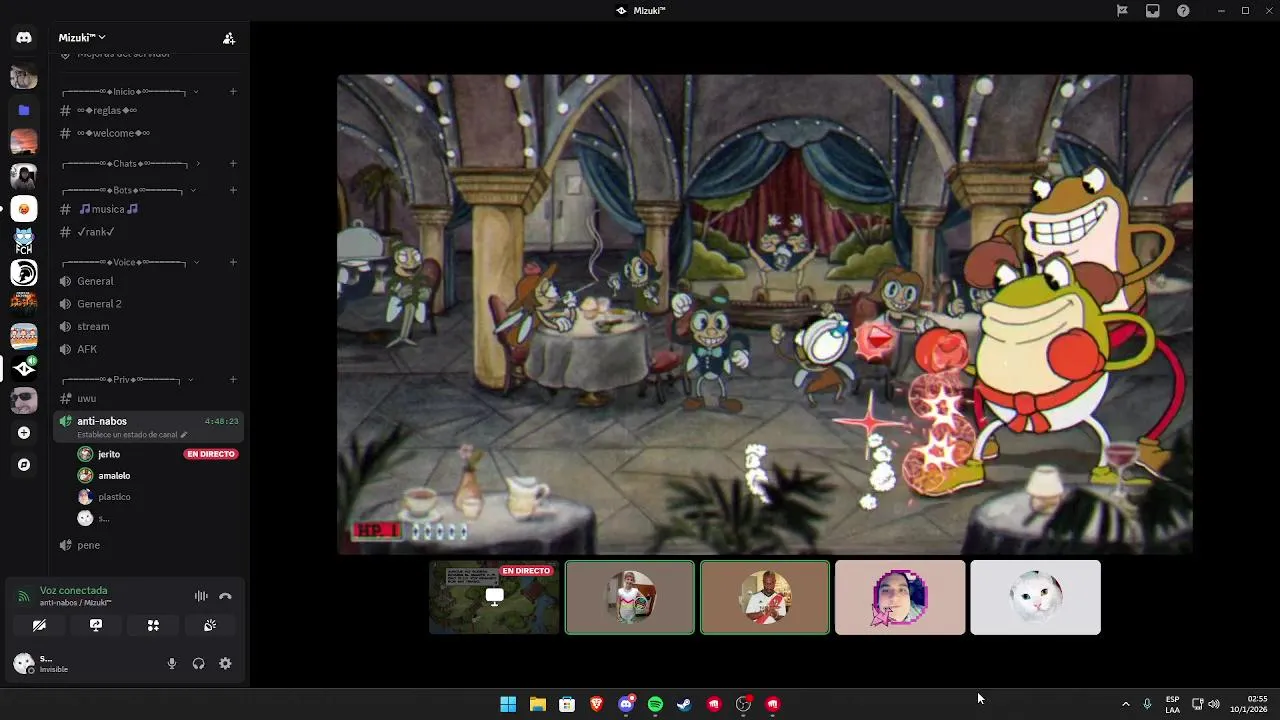Click the flag icon in the title bar

(x=1123, y=10)
